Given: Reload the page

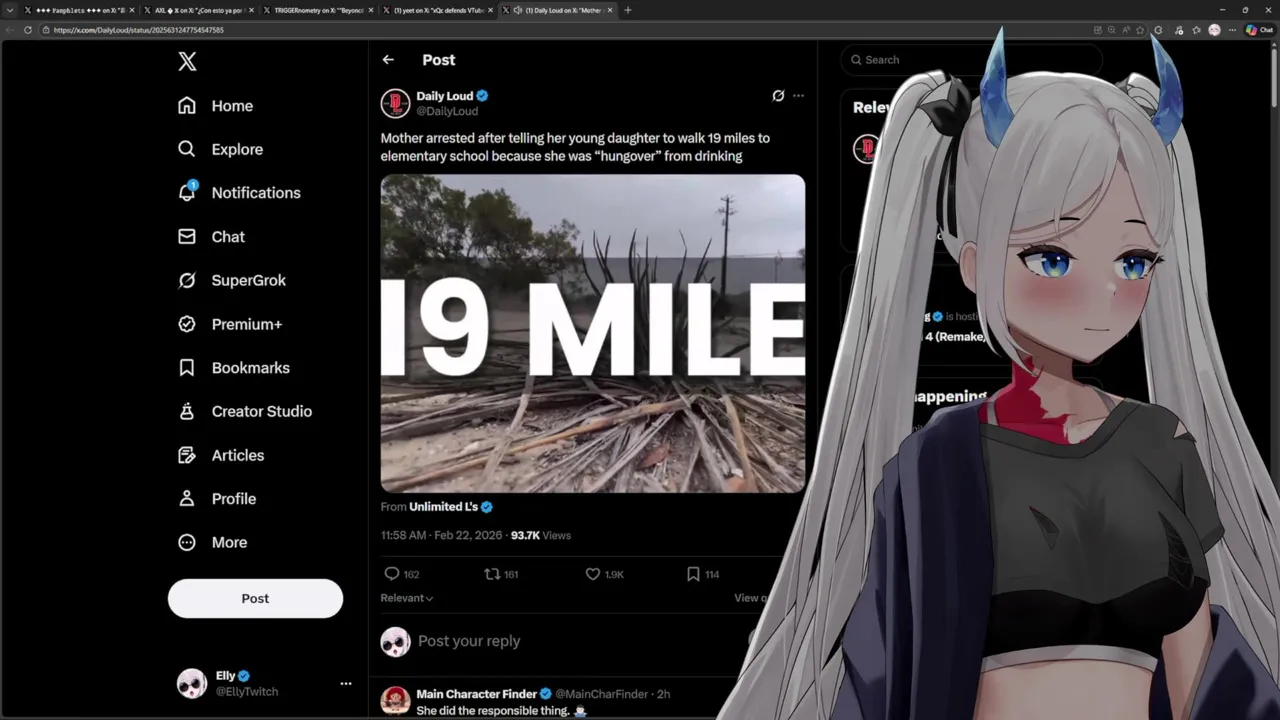Looking at the screenshot, I should [x=28, y=30].
